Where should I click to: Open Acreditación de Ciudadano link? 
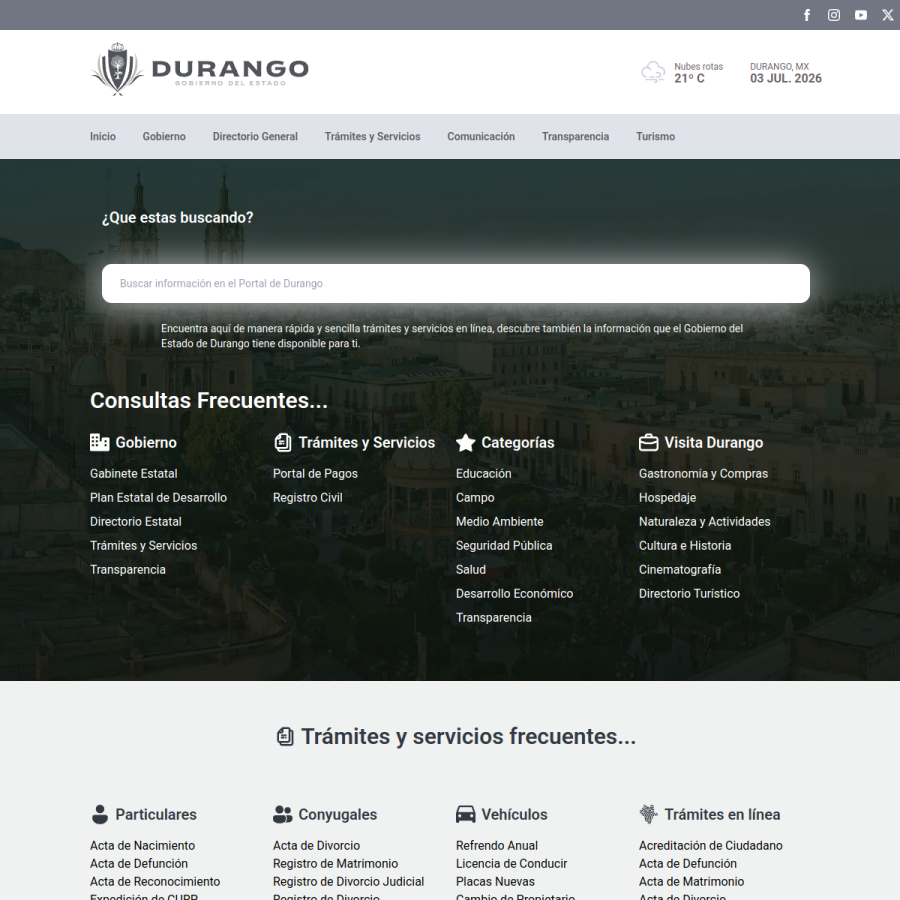711,845
